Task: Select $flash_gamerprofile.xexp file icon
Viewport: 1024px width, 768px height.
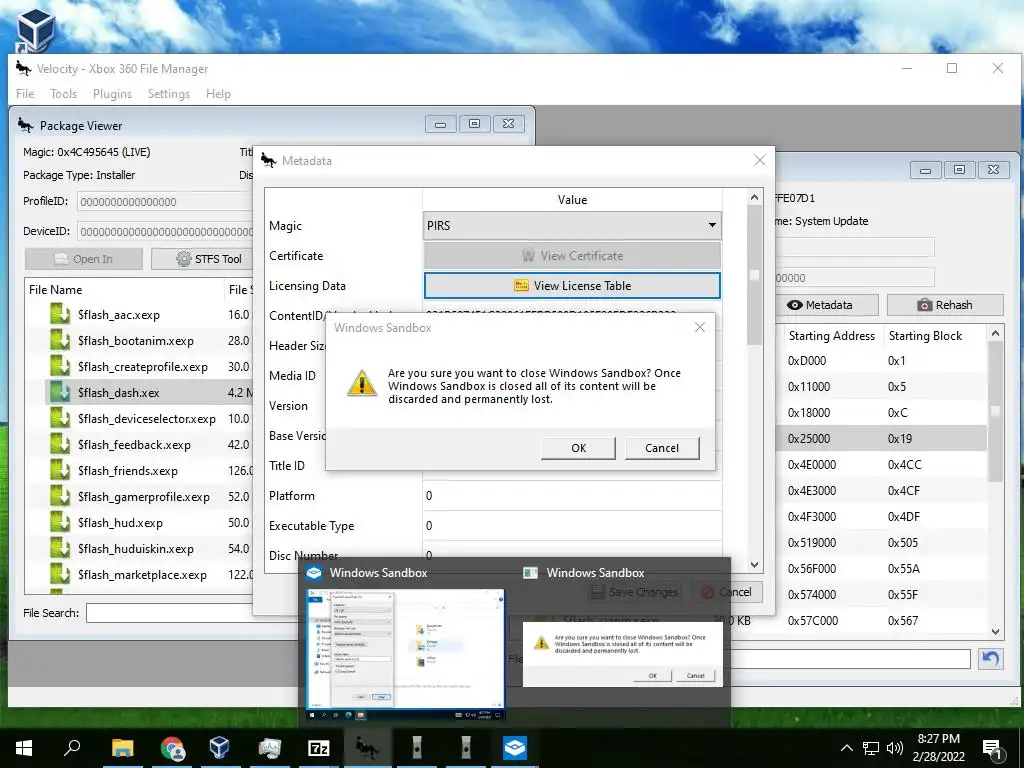Action: pyautogui.click(x=60, y=497)
